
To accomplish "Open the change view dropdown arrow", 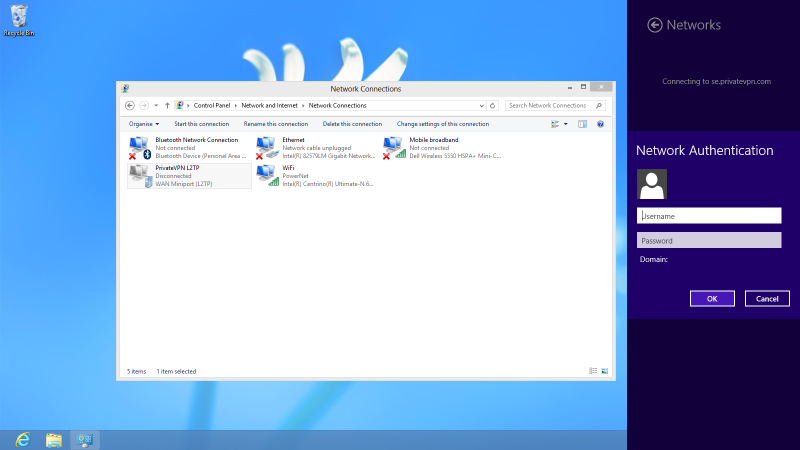I will 566,124.
